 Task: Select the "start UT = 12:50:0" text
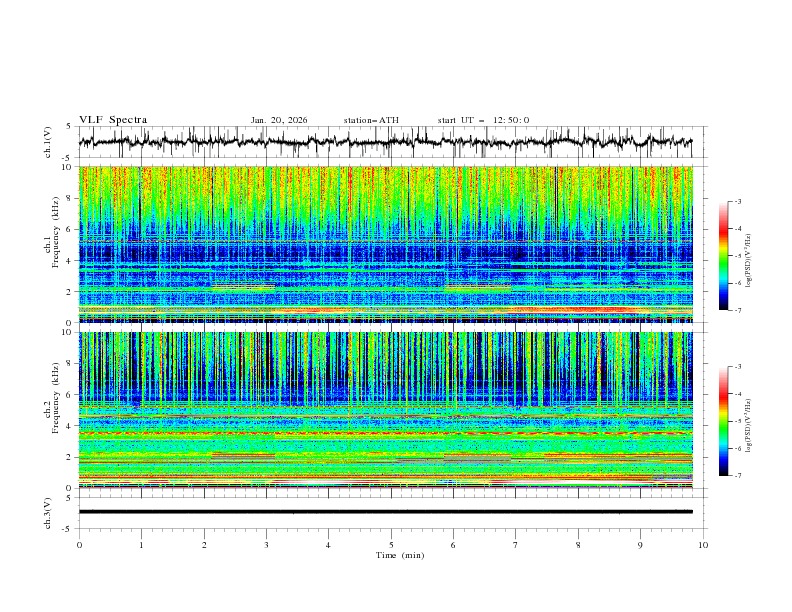coord(483,120)
